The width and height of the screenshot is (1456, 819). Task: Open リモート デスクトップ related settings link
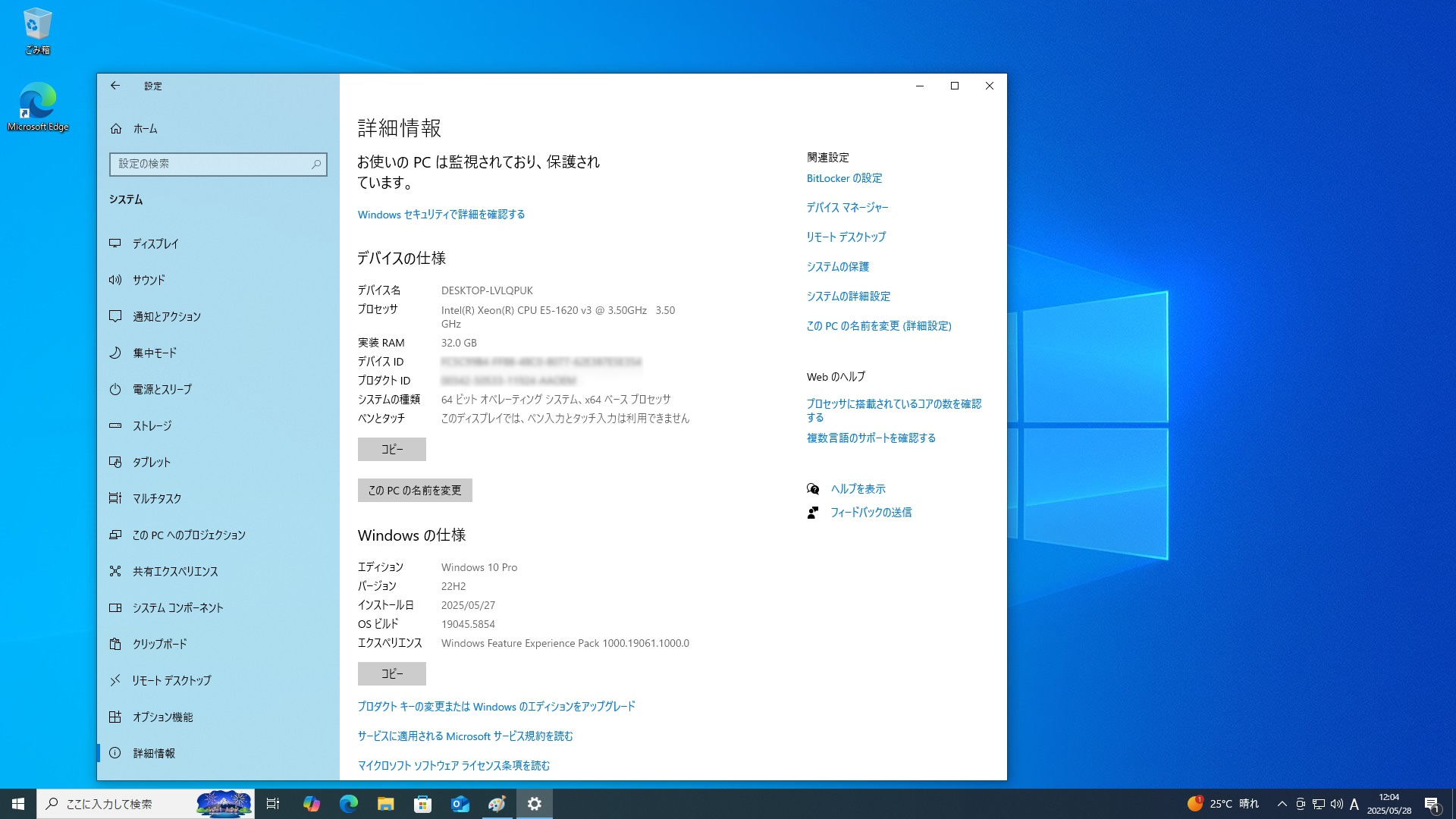point(846,237)
